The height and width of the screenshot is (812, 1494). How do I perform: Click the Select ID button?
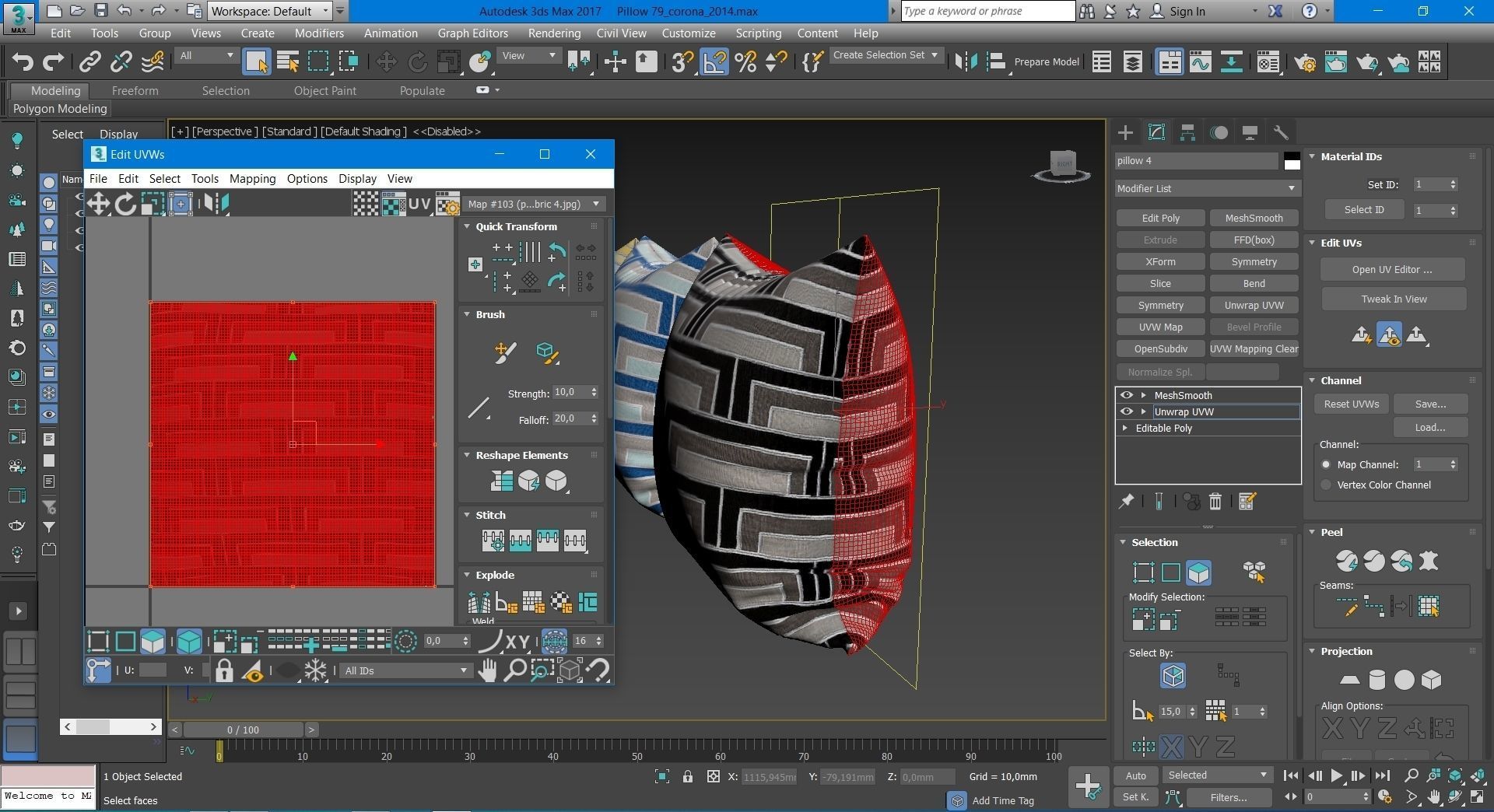tap(1363, 210)
